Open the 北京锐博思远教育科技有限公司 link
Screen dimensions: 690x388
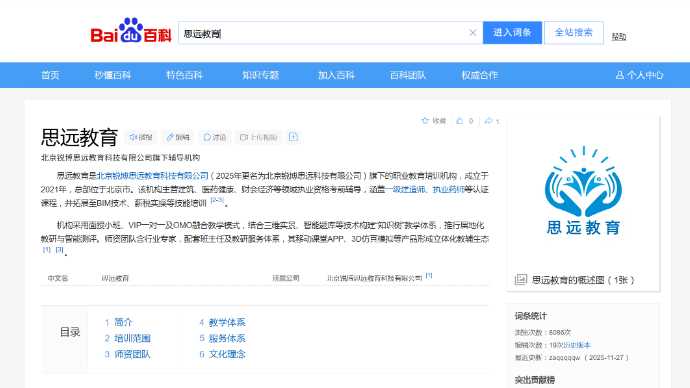[x=153, y=176]
